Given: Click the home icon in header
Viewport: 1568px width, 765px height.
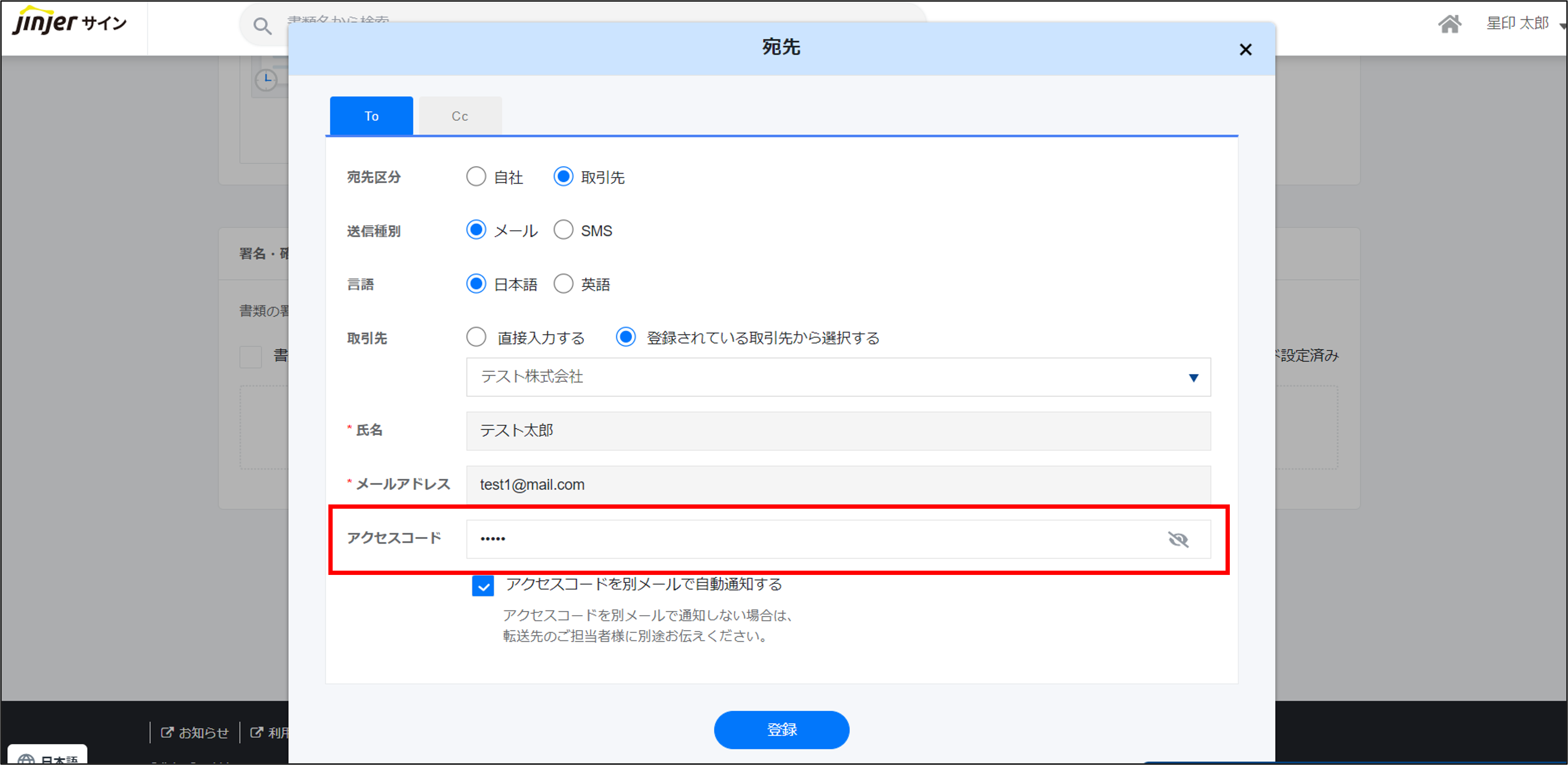Looking at the screenshot, I should [1449, 24].
